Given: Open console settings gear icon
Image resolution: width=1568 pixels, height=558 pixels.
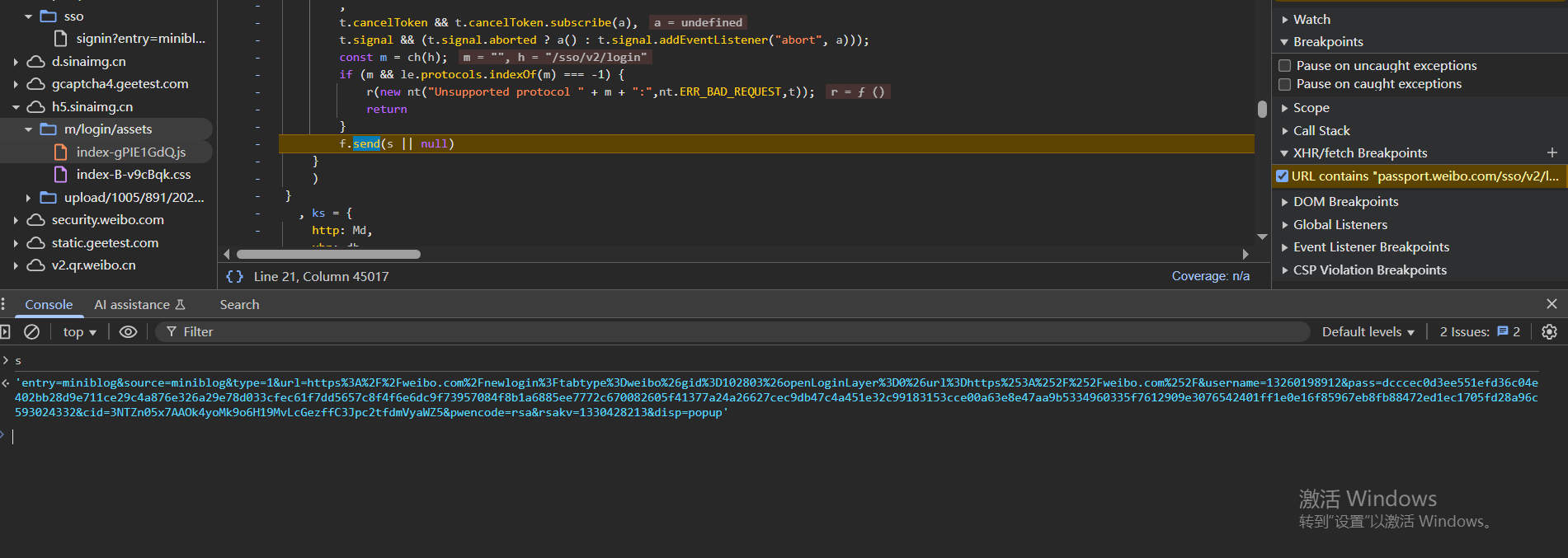Looking at the screenshot, I should [x=1549, y=332].
